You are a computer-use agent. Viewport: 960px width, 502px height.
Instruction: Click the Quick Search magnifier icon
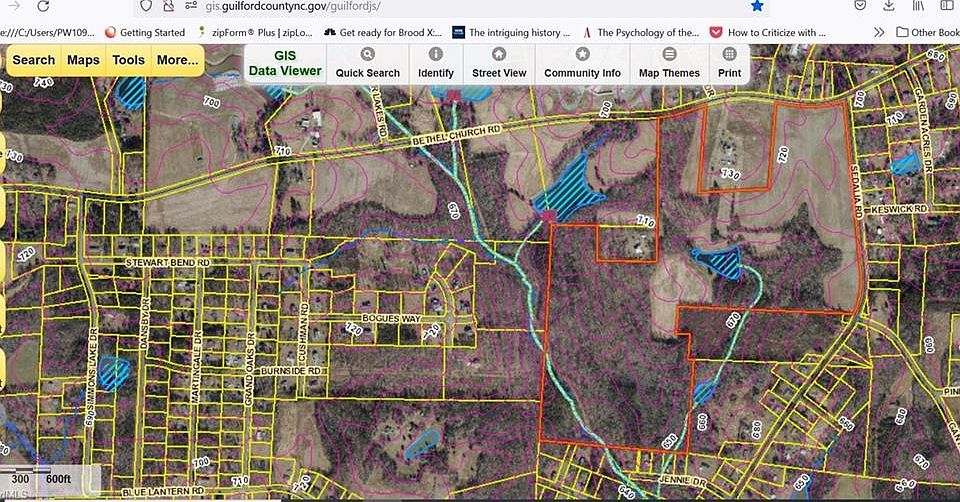coord(367,55)
